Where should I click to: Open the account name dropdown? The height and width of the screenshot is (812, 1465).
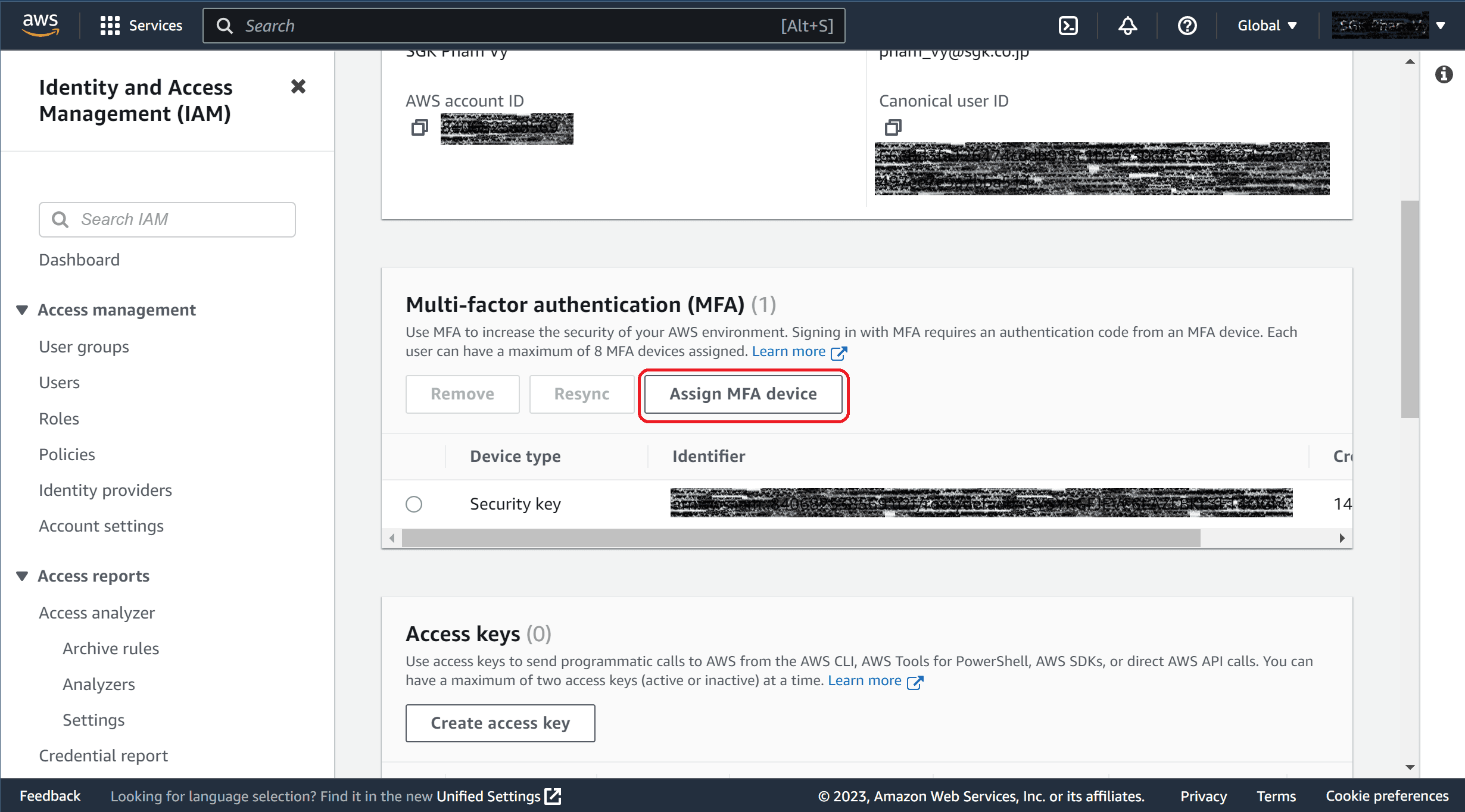click(1389, 26)
